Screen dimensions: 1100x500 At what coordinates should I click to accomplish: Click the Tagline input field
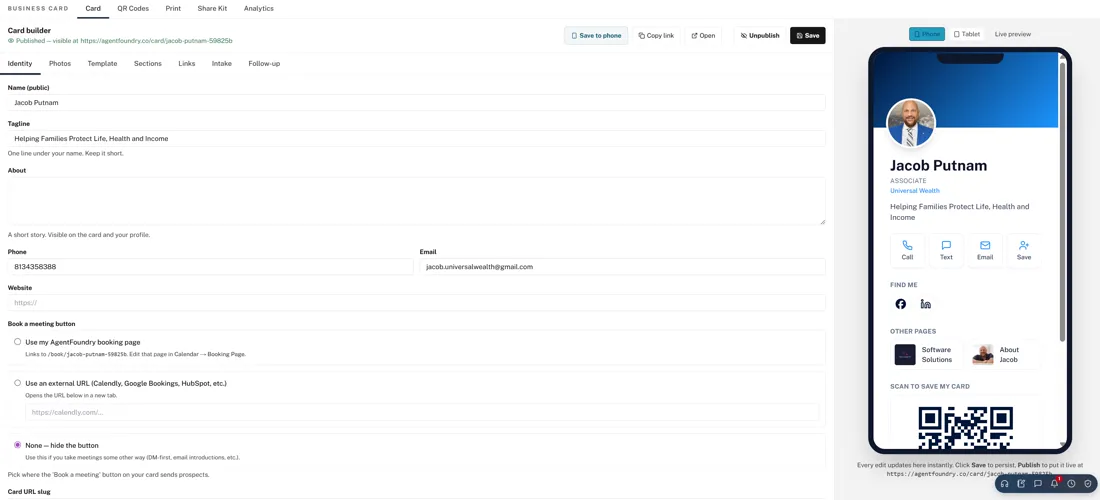(x=417, y=139)
